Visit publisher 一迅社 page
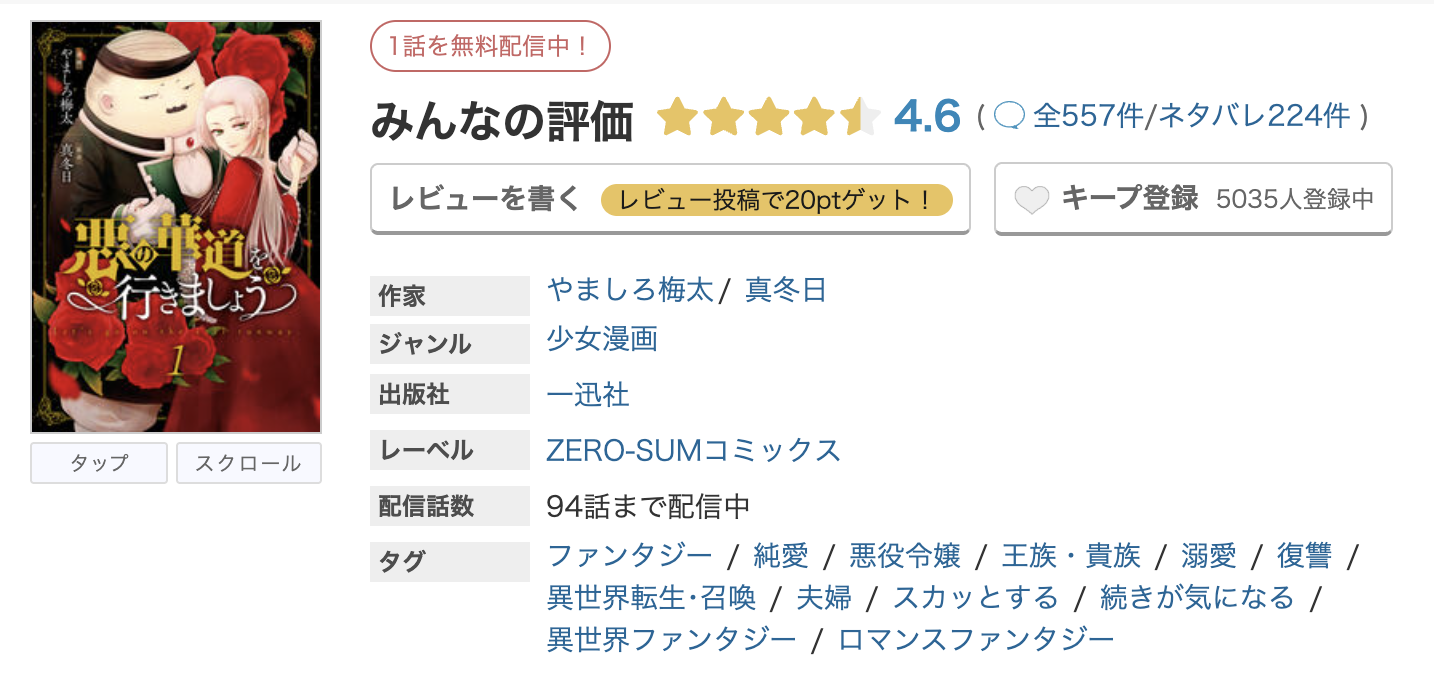This screenshot has height=698, width=1434. coord(585,395)
